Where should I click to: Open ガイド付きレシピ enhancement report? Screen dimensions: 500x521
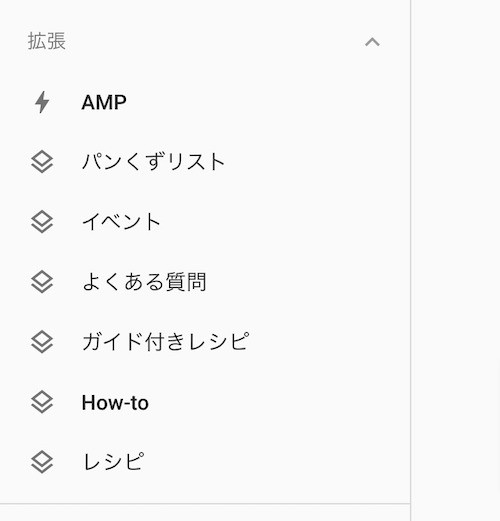[x=205, y=342]
